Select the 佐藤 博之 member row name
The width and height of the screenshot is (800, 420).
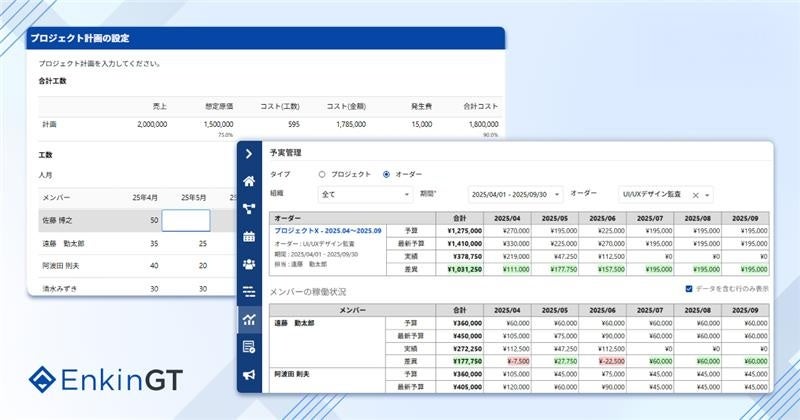(57, 220)
